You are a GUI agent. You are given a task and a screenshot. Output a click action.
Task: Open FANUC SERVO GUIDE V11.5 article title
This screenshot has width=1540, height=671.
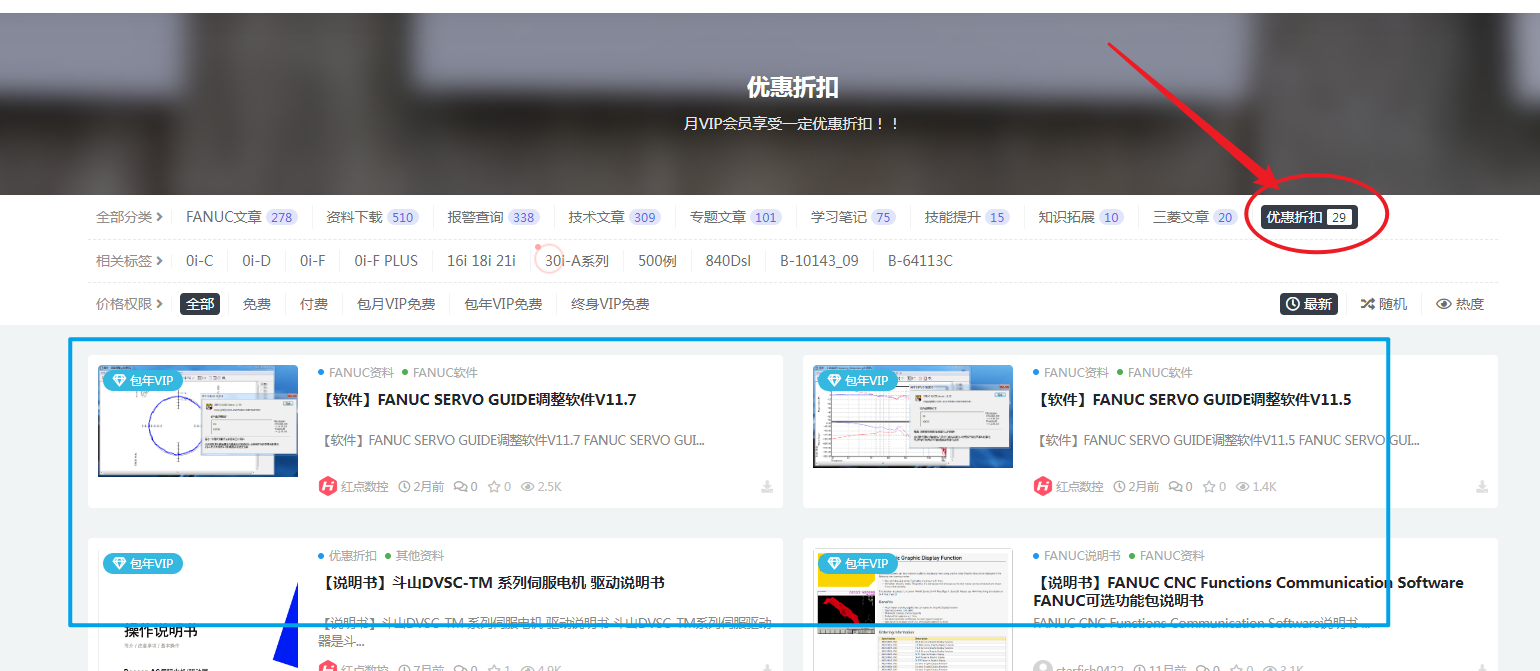[1192, 400]
